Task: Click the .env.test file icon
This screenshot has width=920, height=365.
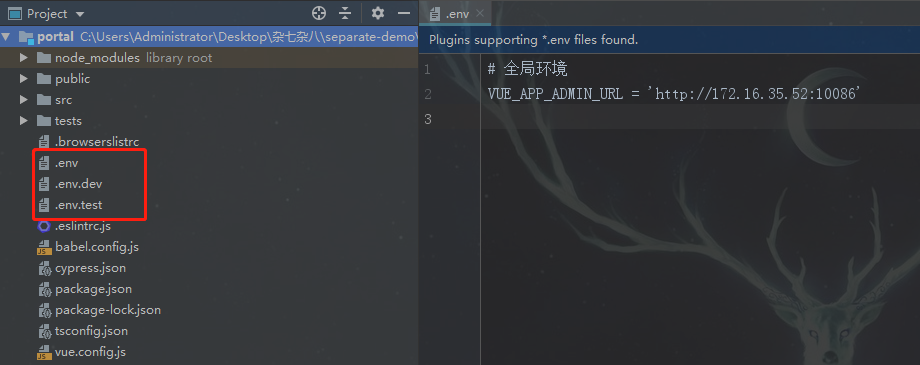Action: [43, 205]
